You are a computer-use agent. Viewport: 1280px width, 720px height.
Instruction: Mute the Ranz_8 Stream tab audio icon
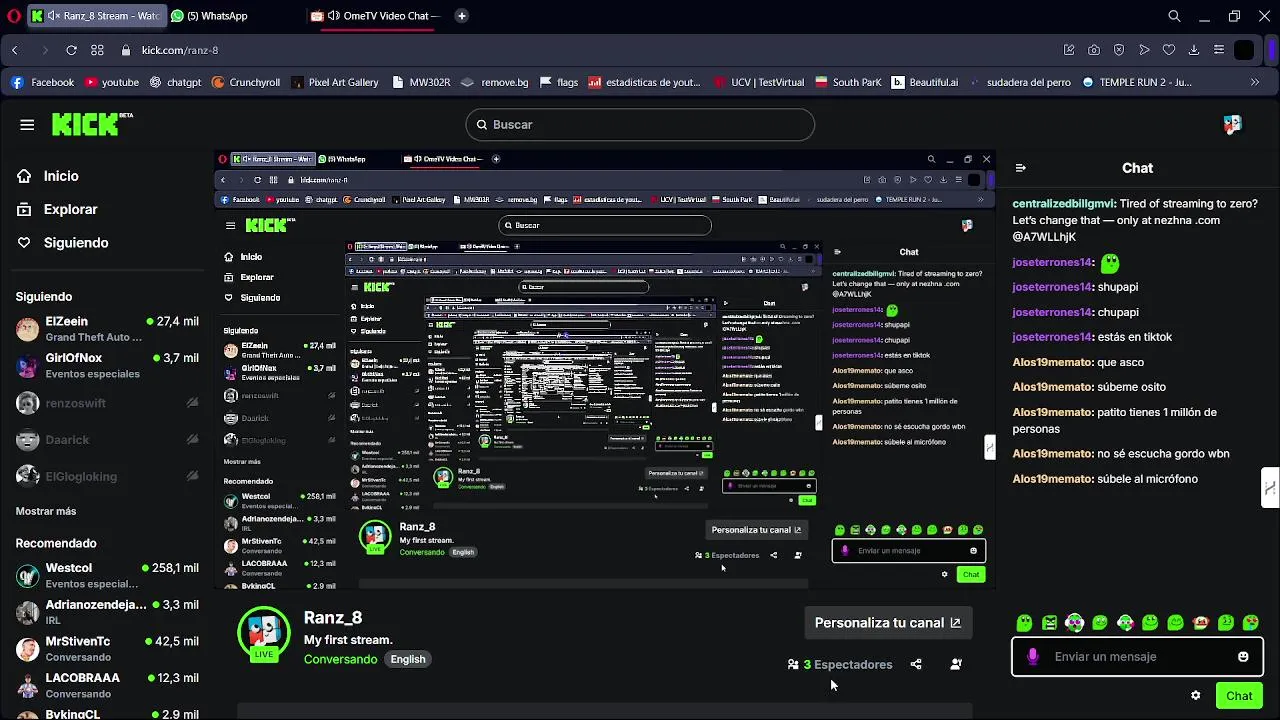click(x=52, y=16)
